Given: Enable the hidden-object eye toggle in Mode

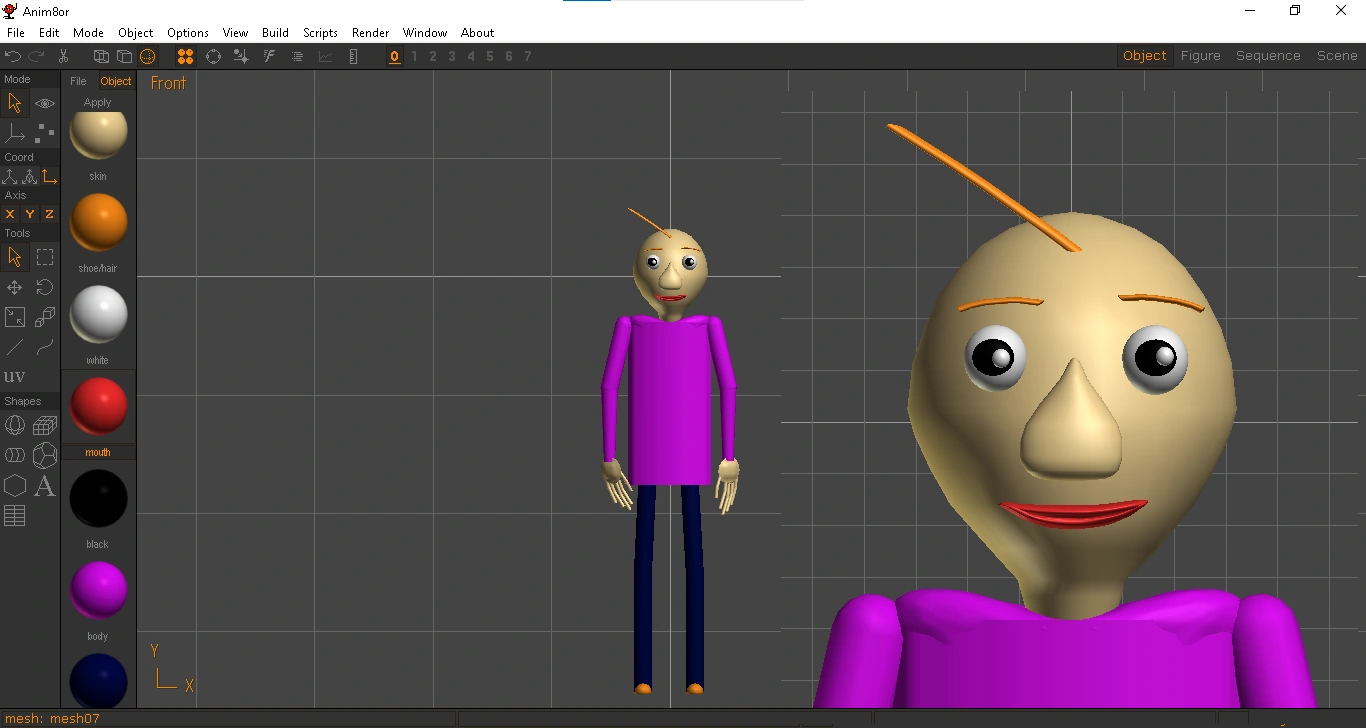Looking at the screenshot, I should click(x=44, y=103).
